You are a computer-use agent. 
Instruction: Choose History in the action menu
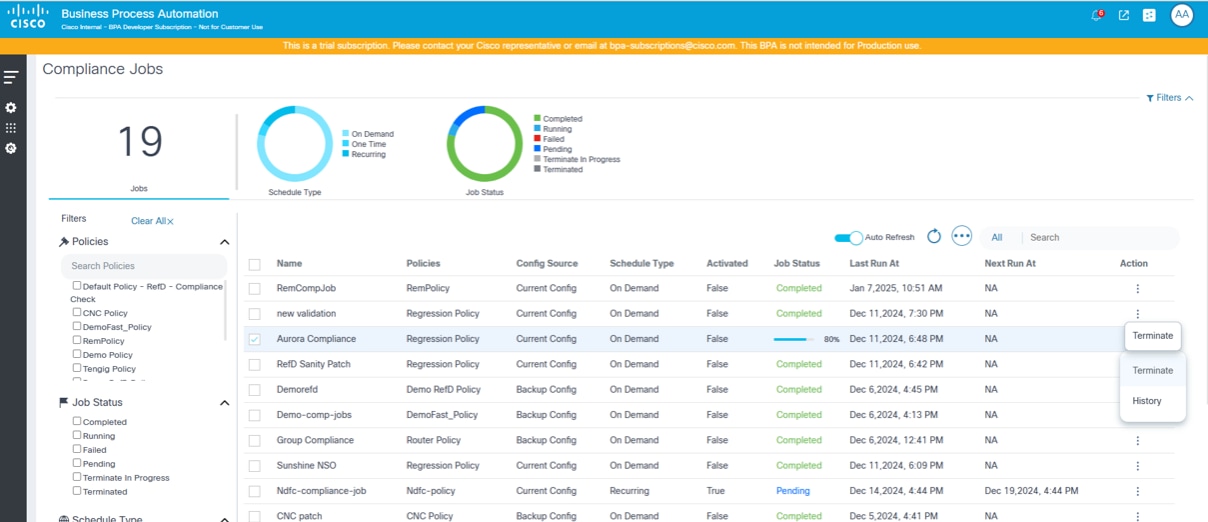(x=1147, y=401)
